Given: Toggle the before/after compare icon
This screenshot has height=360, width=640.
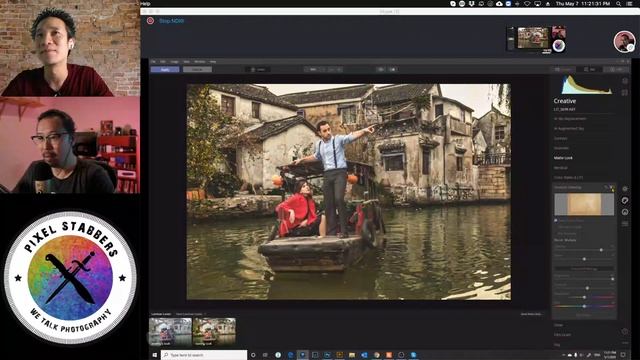Looking at the screenshot, I should (x=392, y=69).
